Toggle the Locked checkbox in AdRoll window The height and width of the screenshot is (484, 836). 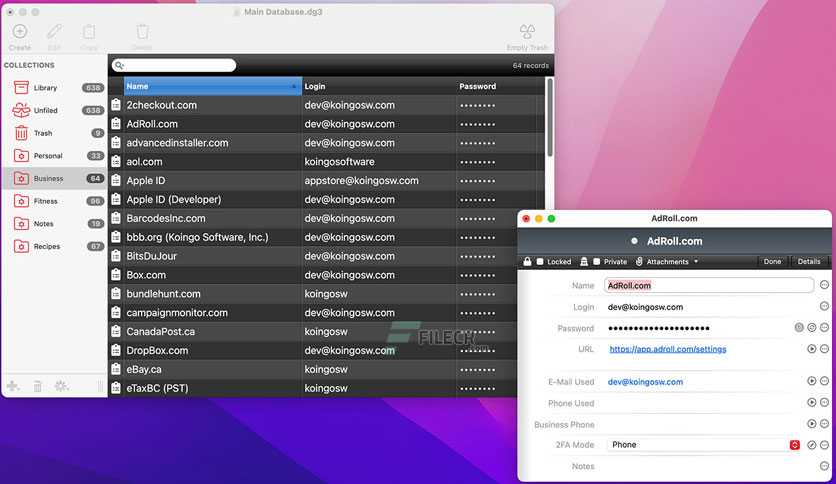point(540,262)
